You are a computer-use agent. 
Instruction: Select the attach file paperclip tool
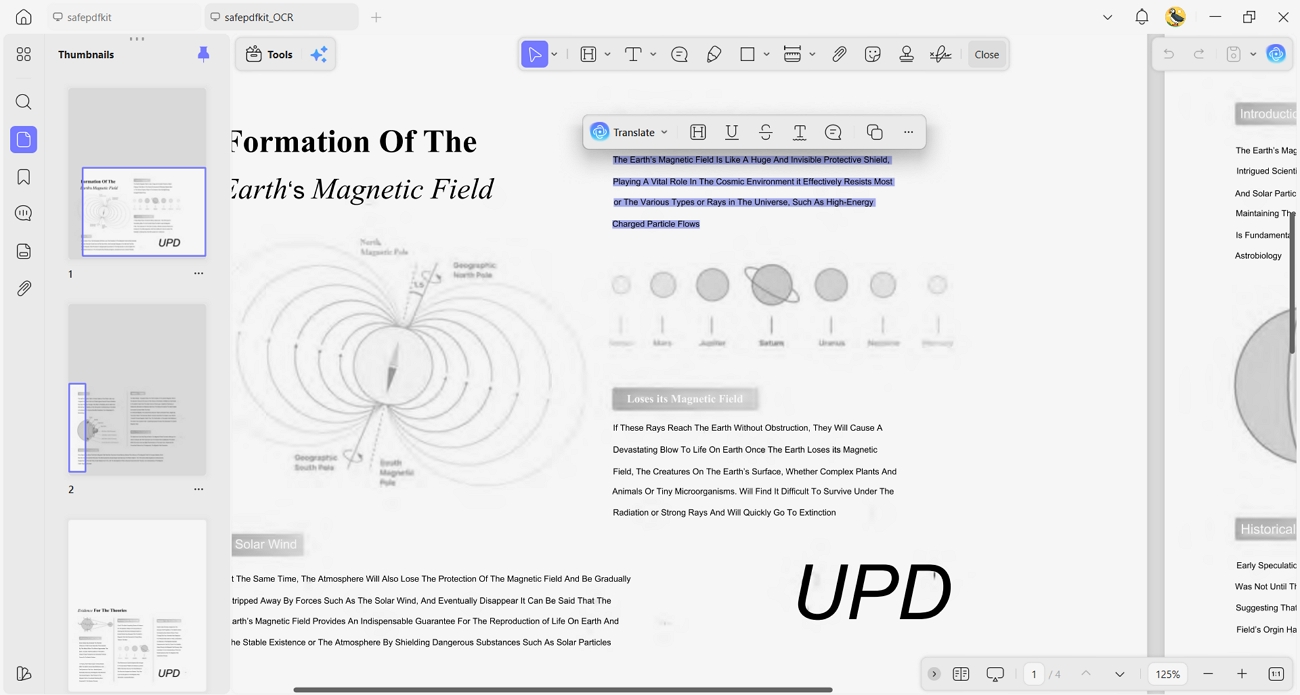click(x=839, y=55)
